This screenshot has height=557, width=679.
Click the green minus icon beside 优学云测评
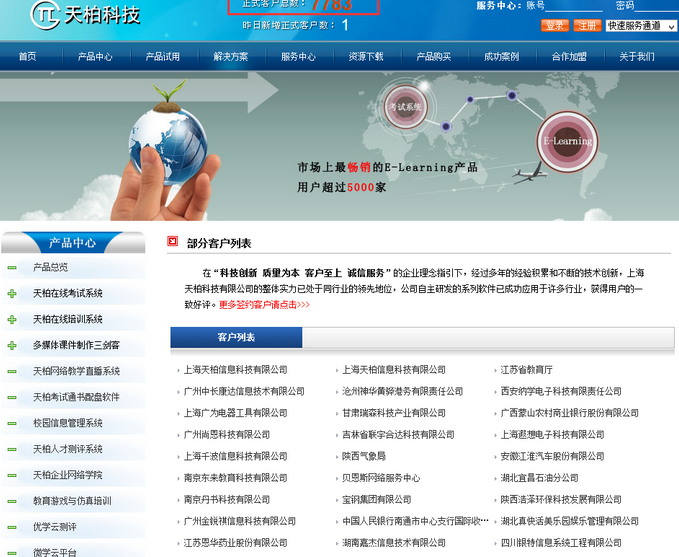coord(12,528)
